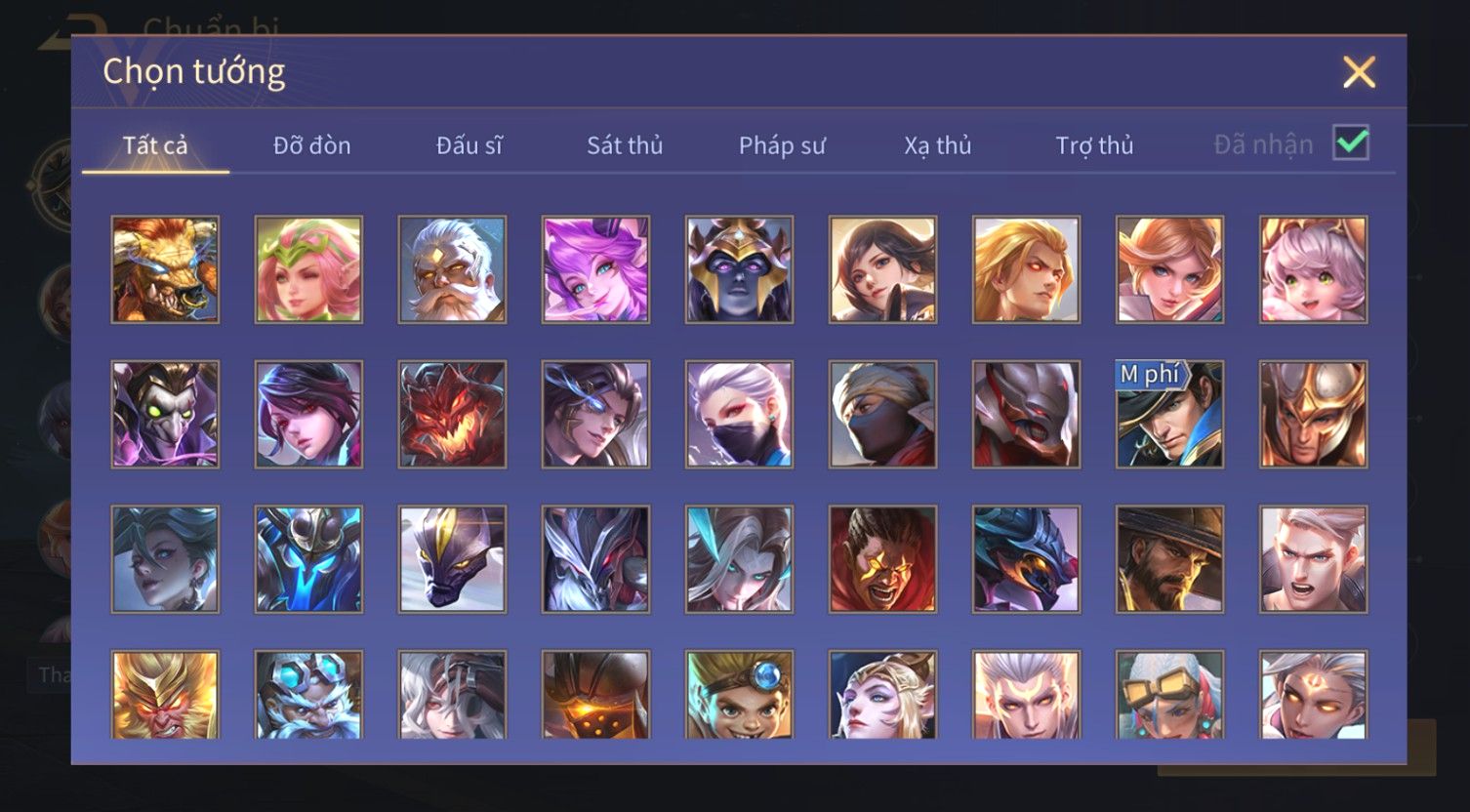Choose the pink-haired elf with green crown
Viewport: 1470px width, 812px height.
[308, 269]
